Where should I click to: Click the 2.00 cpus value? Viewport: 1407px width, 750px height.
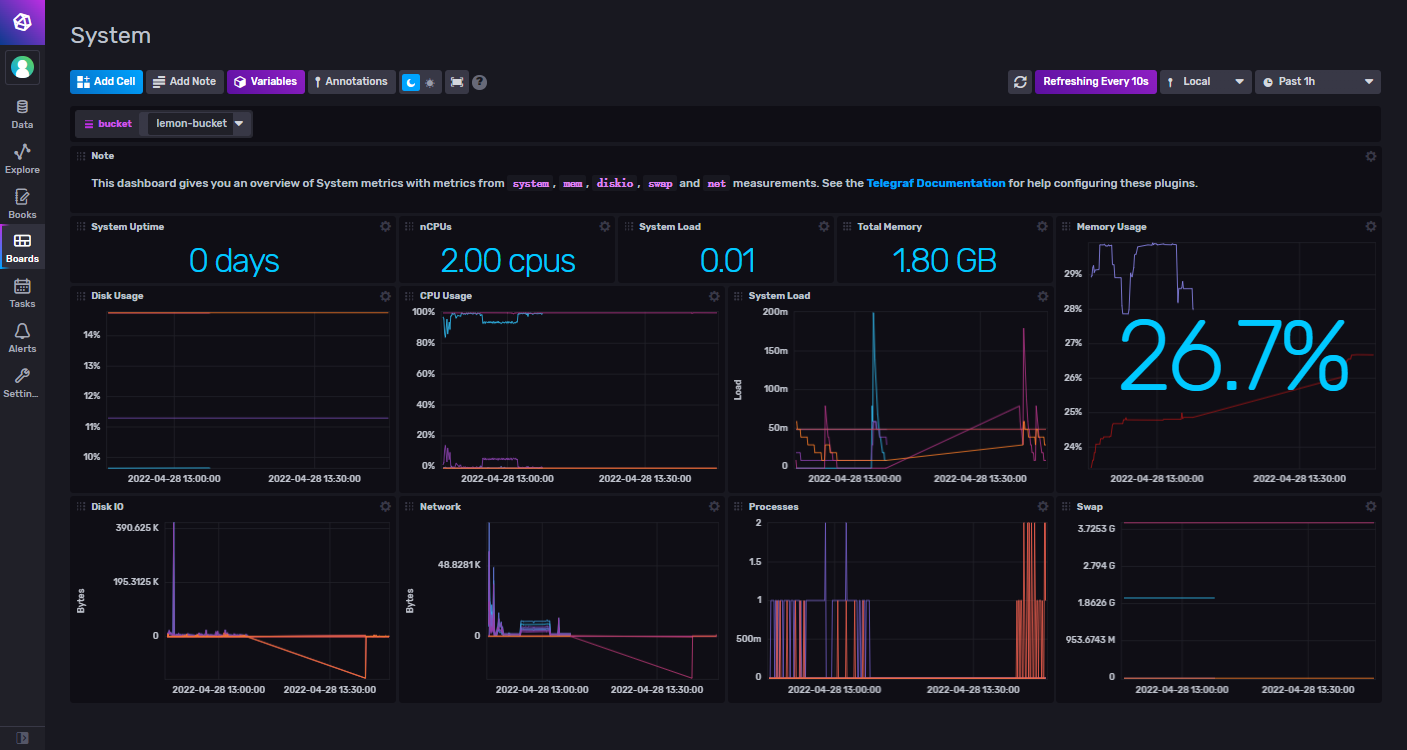click(508, 261)
